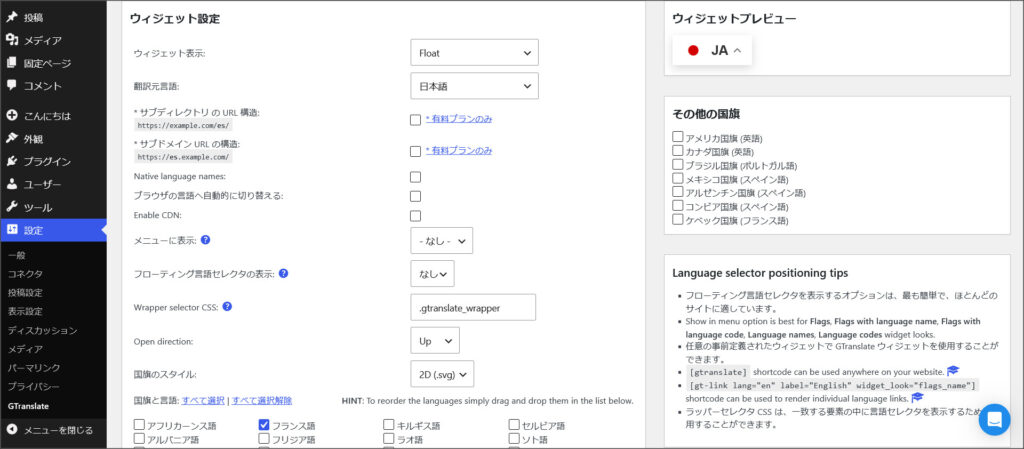
Task: Click the comment bubble icon beside コメント
Action: point(12,85)
